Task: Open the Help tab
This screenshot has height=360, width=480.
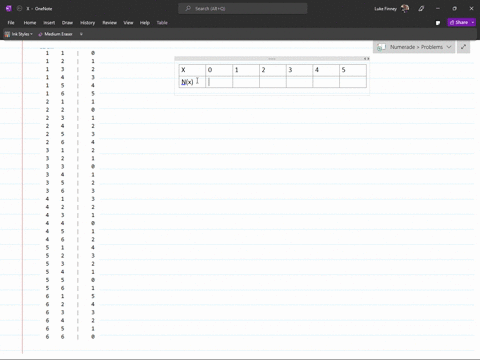Action: [145, 23]
